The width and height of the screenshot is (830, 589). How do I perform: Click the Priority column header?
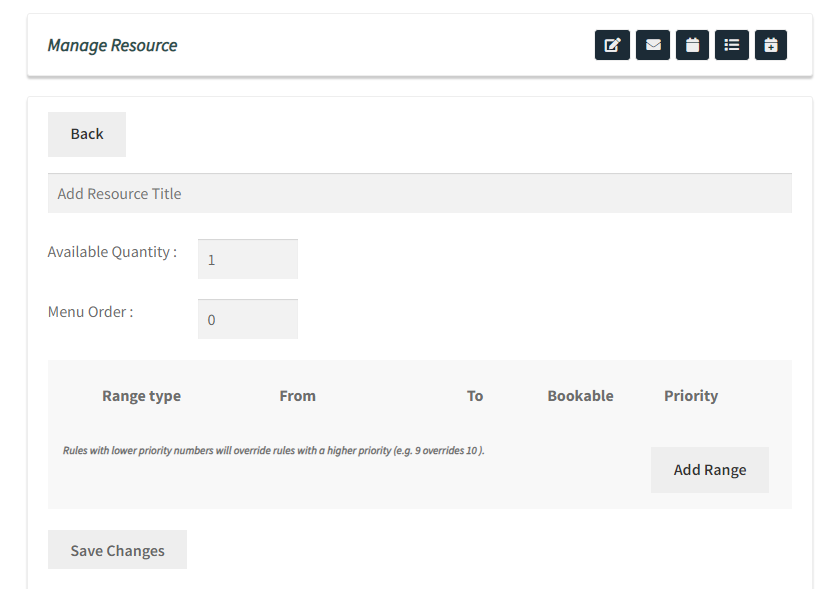691,396
